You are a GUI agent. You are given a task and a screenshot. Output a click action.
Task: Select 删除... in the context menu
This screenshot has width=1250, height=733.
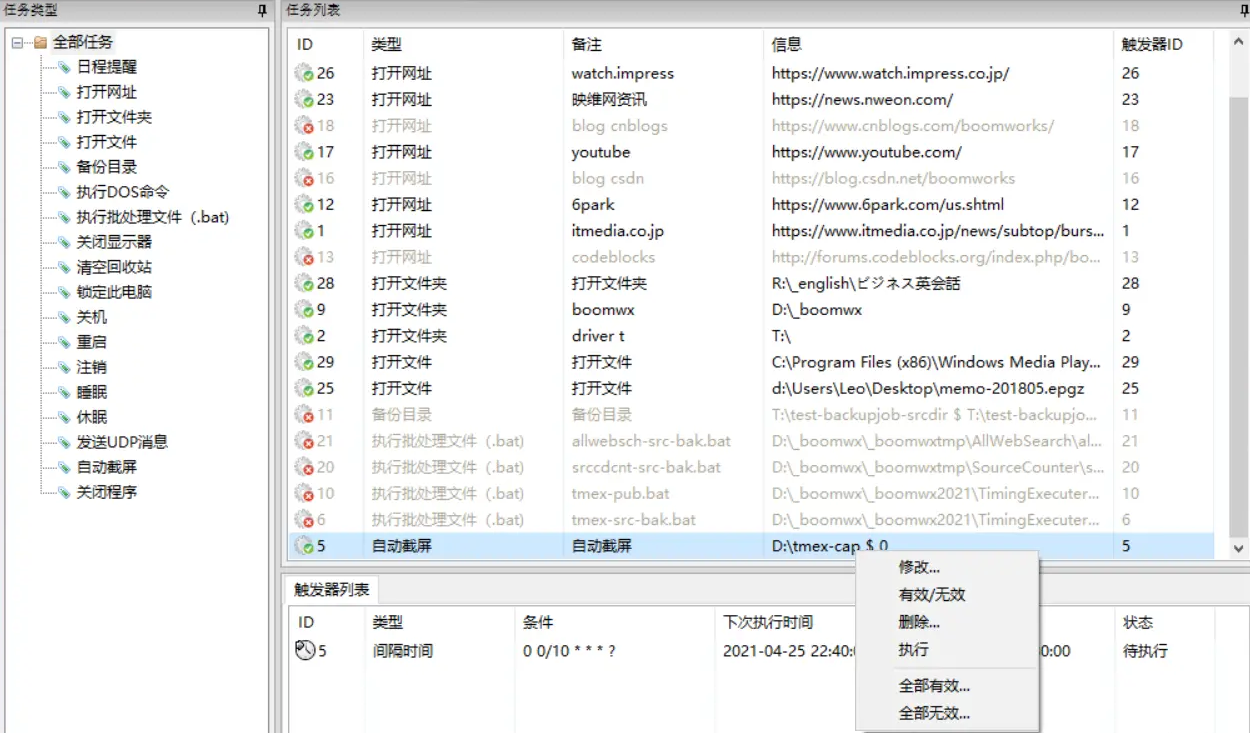919,622
